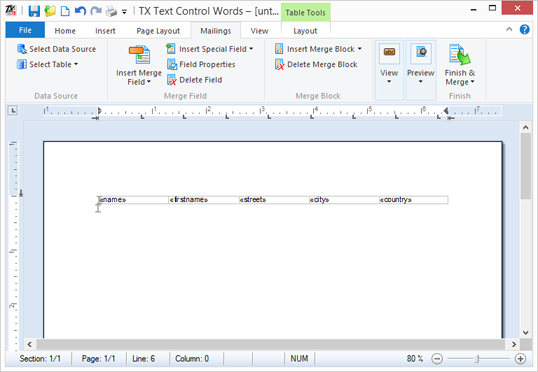Expand the Finish & Merge dropdown
538x372 pixels.
click(x=472, y=82)
